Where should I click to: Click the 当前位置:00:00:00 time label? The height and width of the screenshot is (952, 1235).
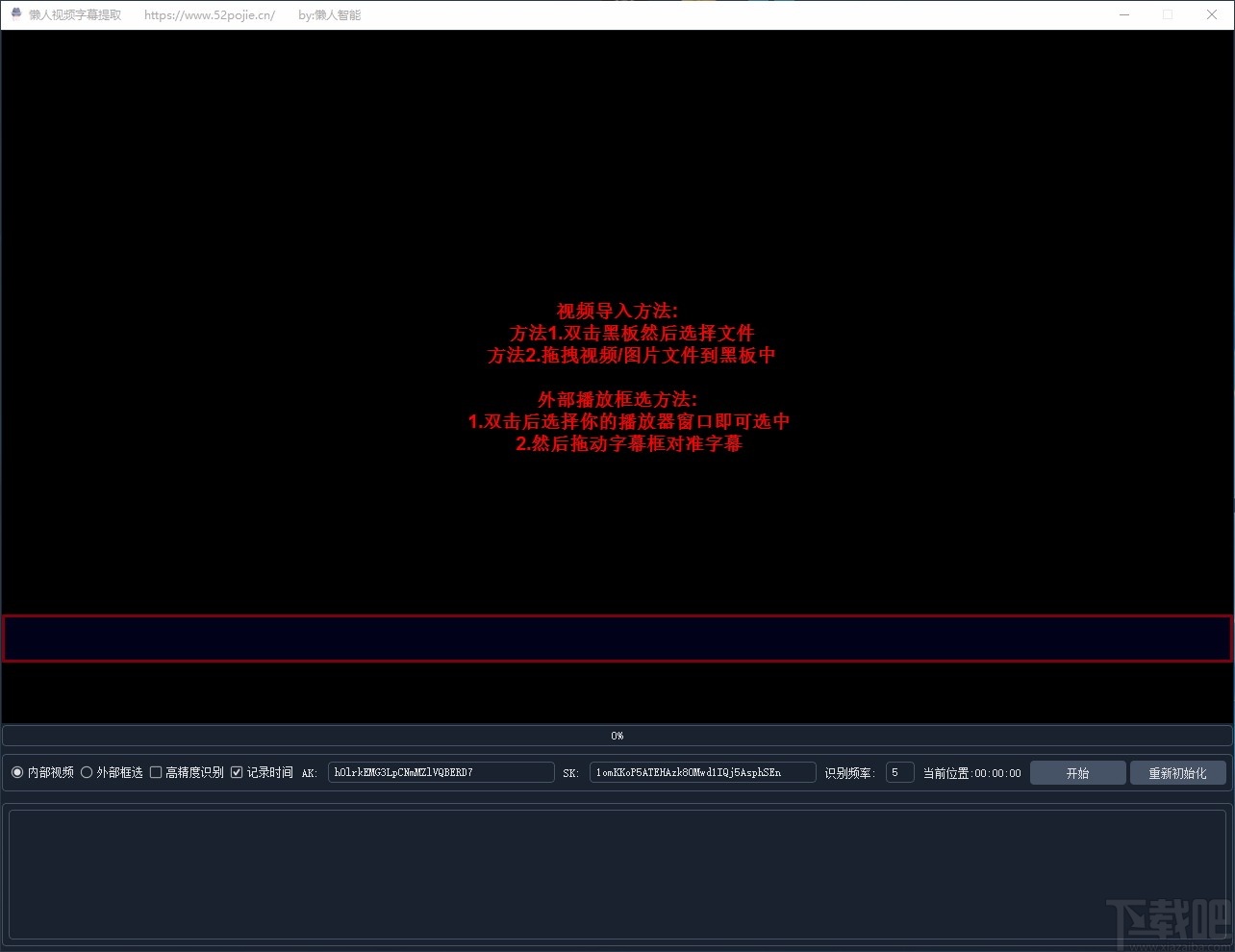pos(971,773)
